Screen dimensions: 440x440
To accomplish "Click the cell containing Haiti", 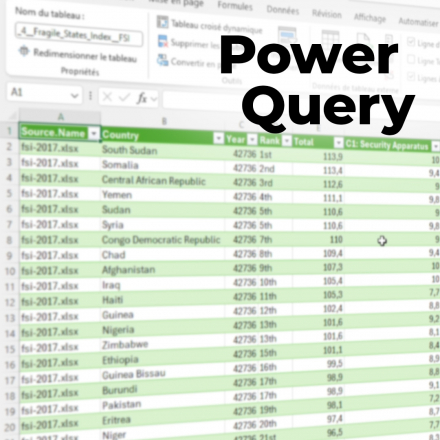I will coord(163,300).
